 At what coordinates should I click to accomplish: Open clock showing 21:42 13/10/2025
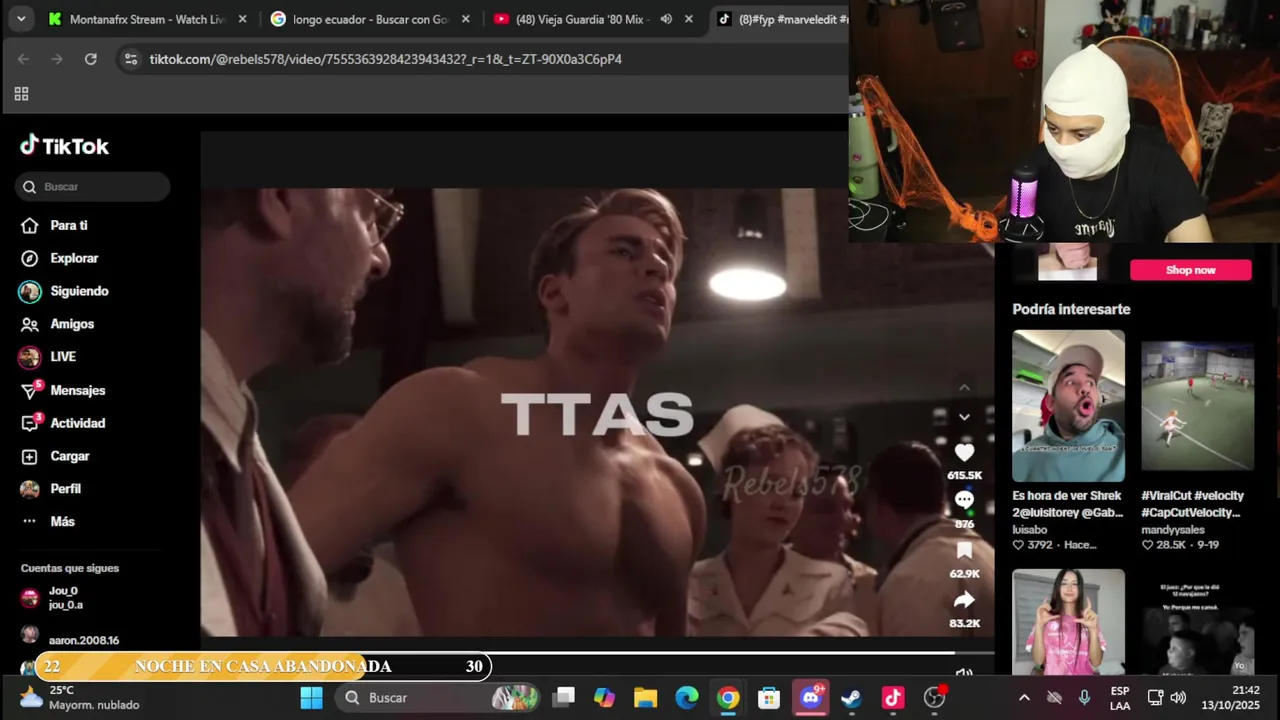pyautogui.click(x=1230, y=697)
